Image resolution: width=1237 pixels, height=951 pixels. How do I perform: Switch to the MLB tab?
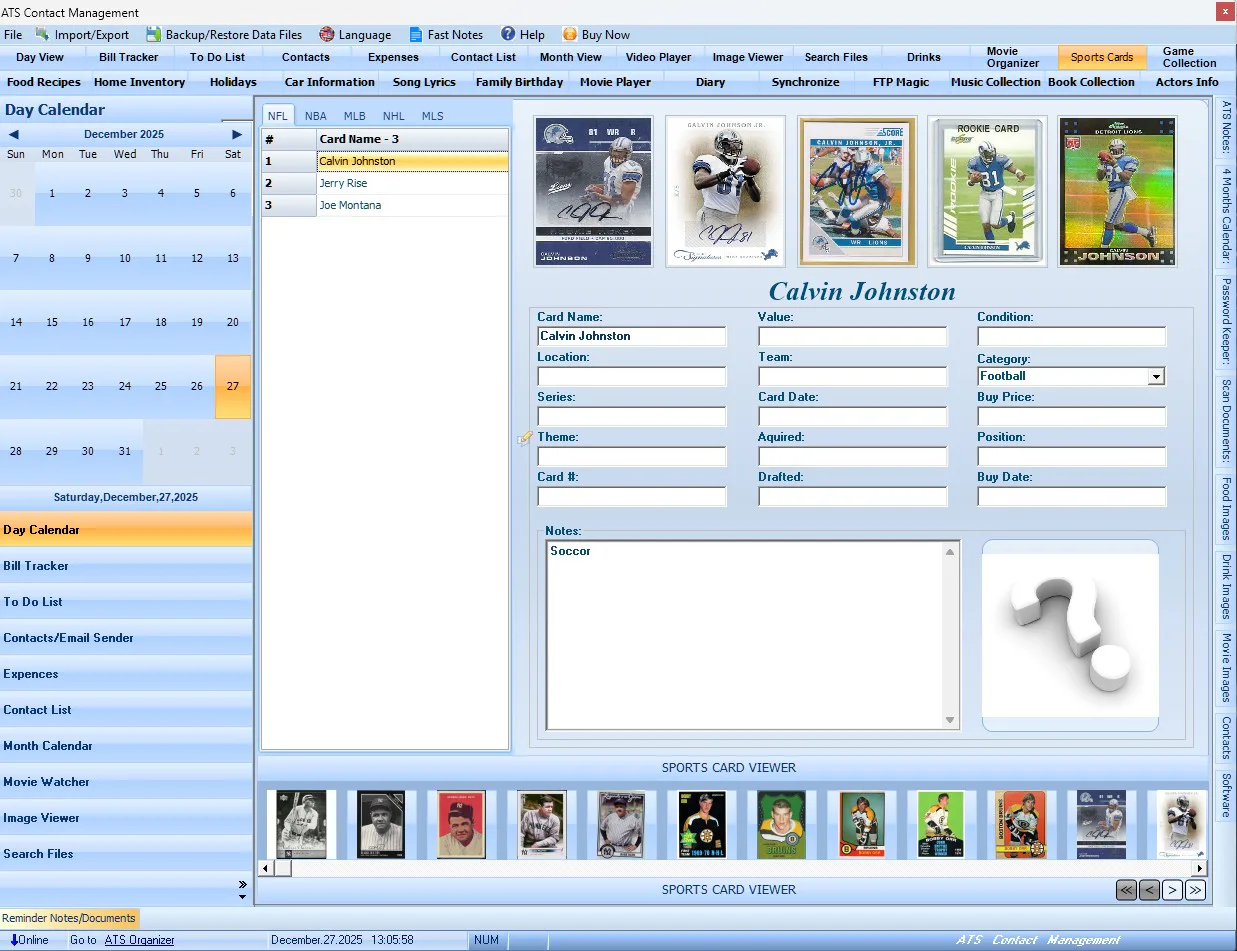(355, 116)
